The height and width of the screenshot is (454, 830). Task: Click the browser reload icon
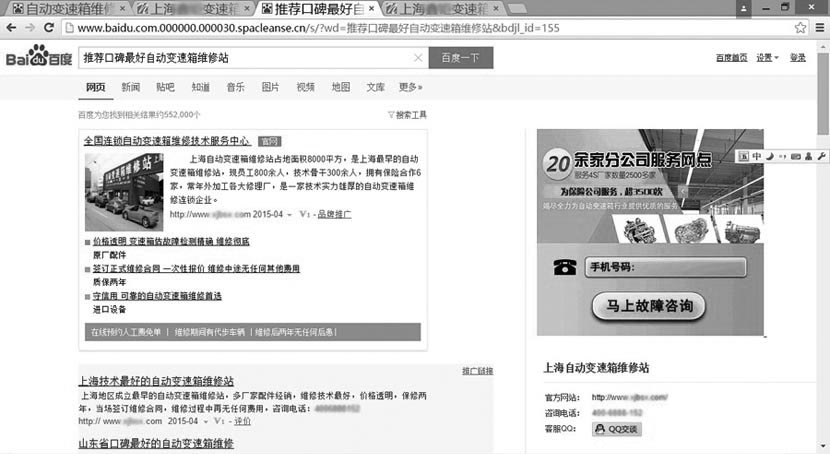coord(50,28)
